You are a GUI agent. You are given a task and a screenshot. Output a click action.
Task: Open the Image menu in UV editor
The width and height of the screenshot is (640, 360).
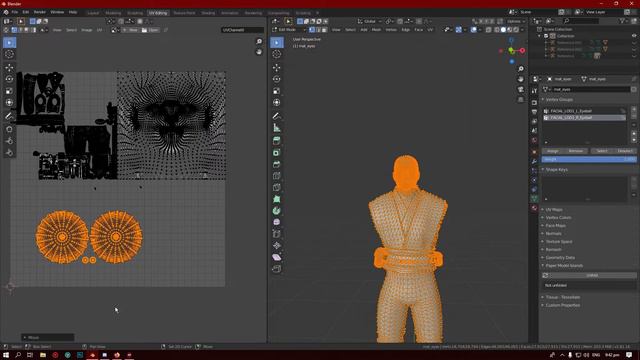click(x=87, y=30)
